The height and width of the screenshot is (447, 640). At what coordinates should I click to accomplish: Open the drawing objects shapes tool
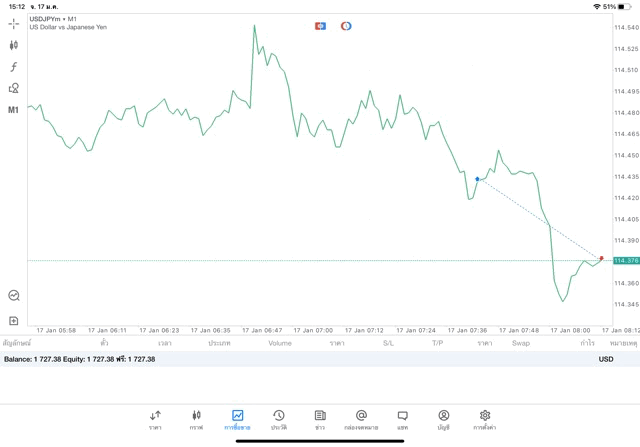pyautogui.click(x=14, y=88)
